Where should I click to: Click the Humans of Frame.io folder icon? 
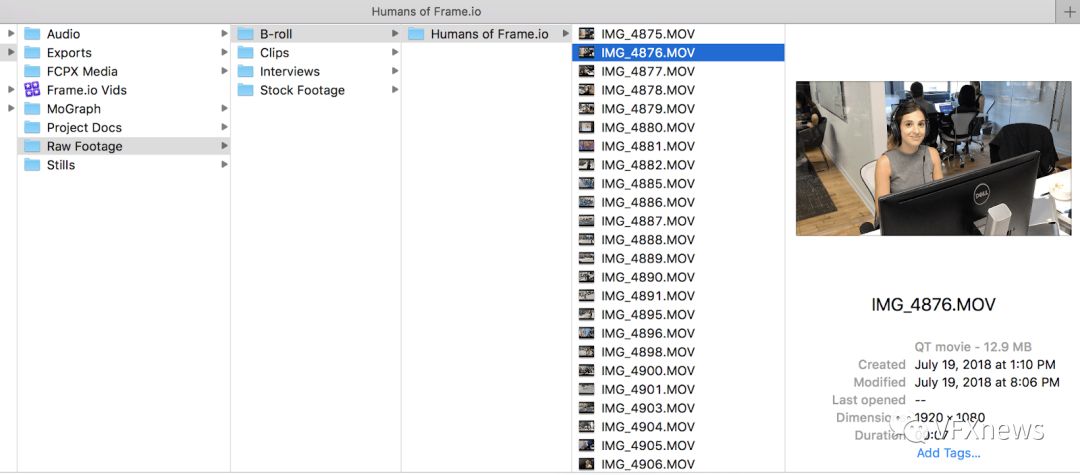416,34
